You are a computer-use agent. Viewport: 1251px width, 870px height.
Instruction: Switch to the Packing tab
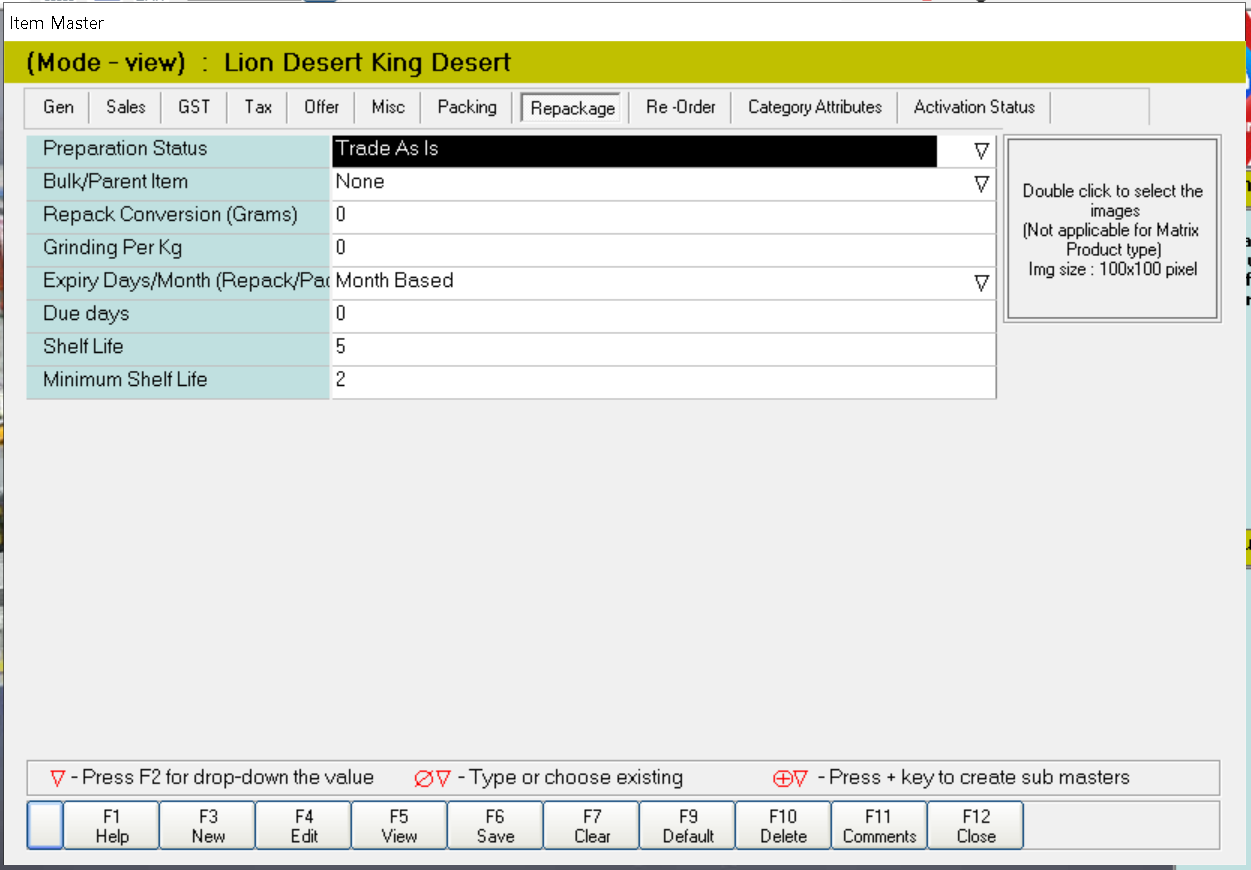pyautogui.click(x=467, y=107)
